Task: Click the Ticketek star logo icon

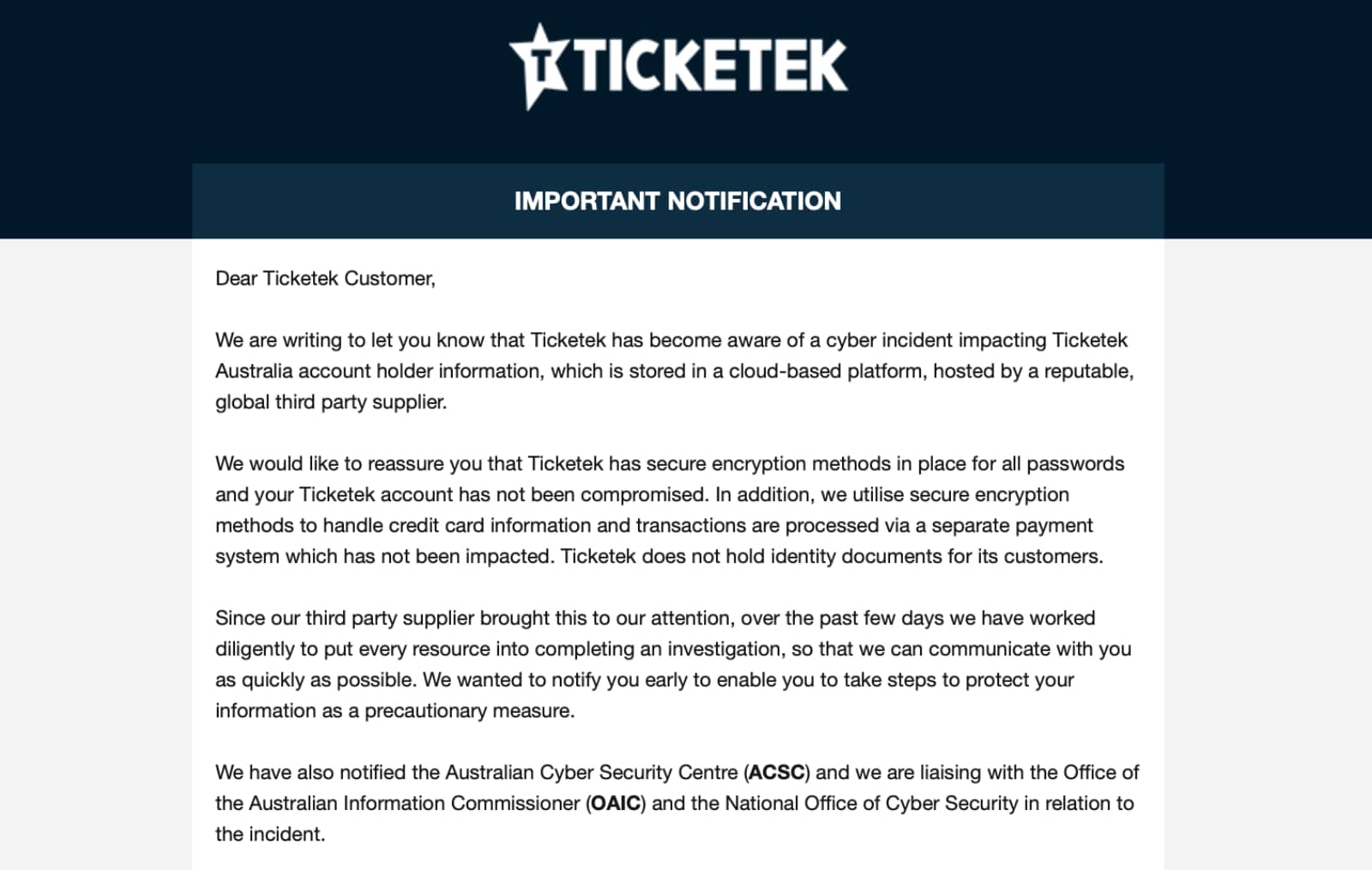Action: pos(539,66)
